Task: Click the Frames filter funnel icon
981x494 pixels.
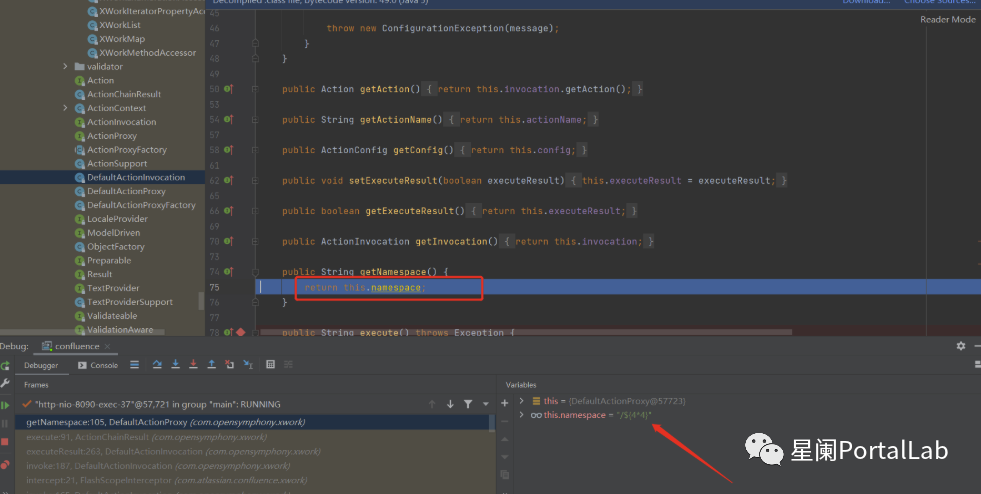Action: tap(468, 405)
